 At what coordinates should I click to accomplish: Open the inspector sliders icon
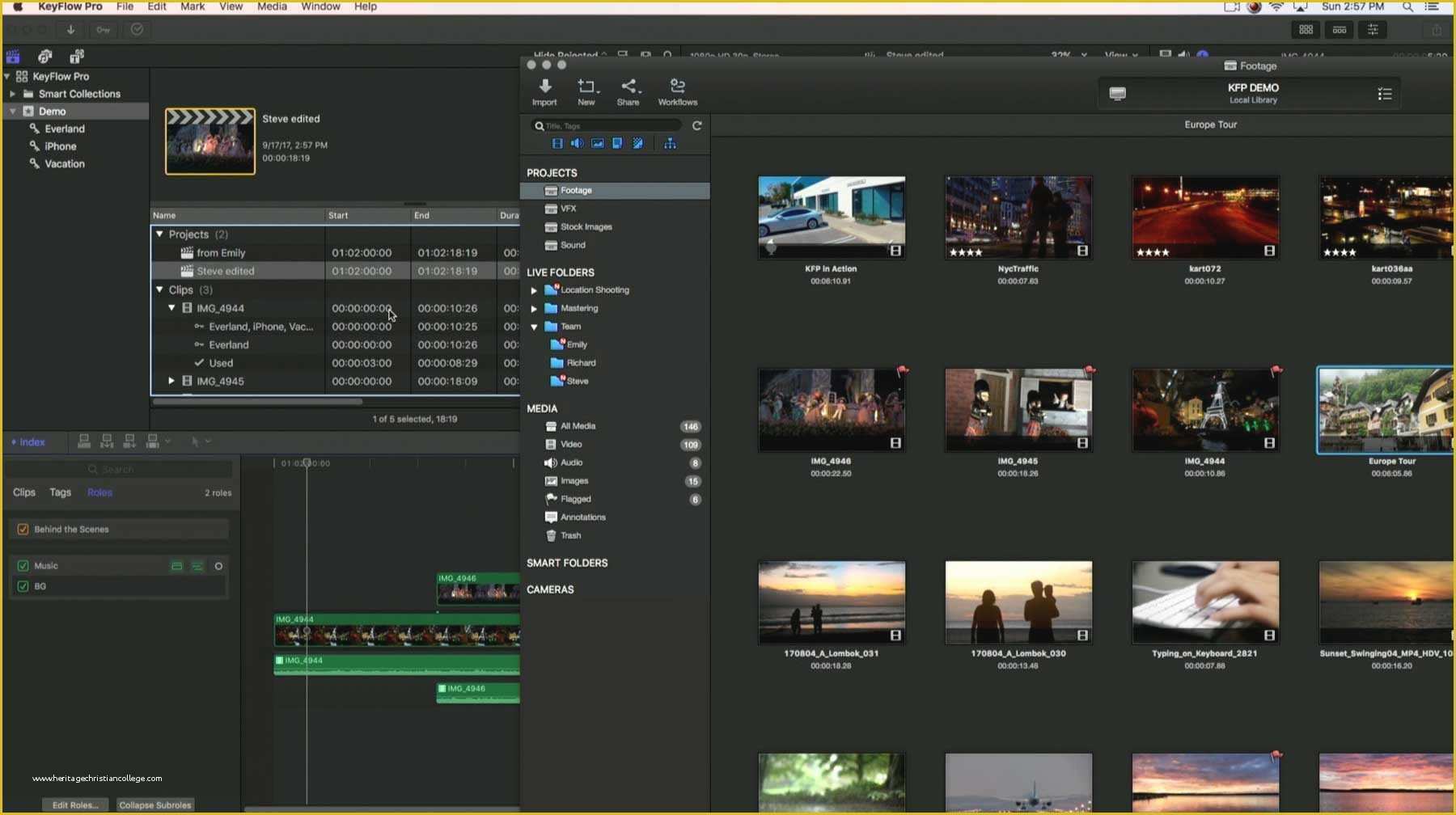(1373, 30)
